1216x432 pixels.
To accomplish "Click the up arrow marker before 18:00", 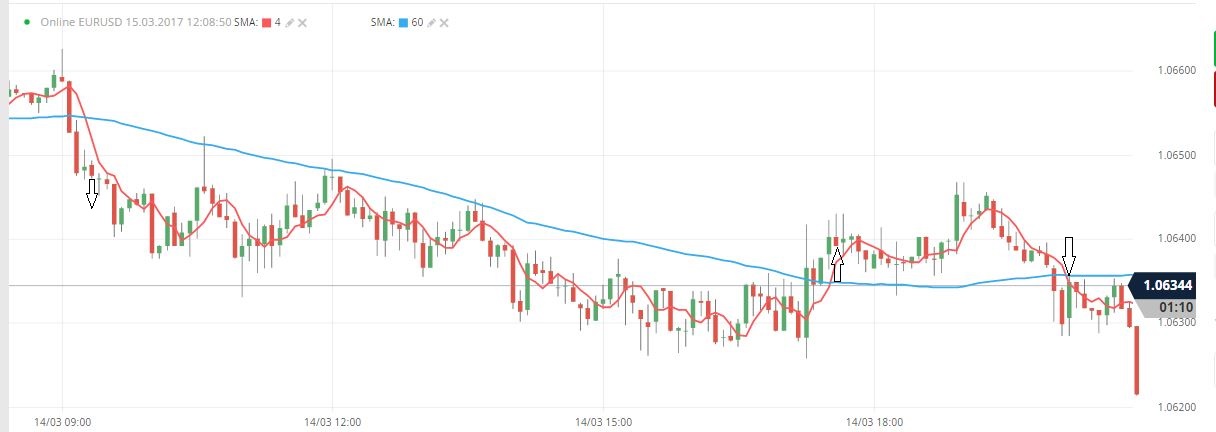I will (838, 265).
